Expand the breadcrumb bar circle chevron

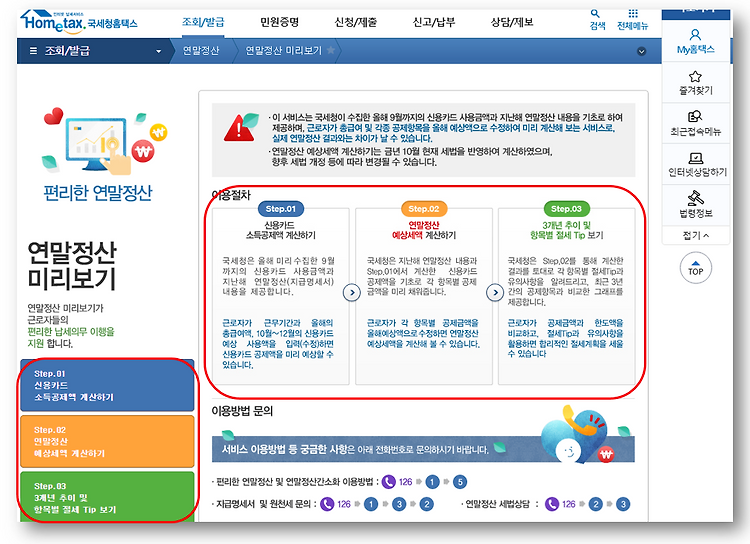click(x=641, y=51)
